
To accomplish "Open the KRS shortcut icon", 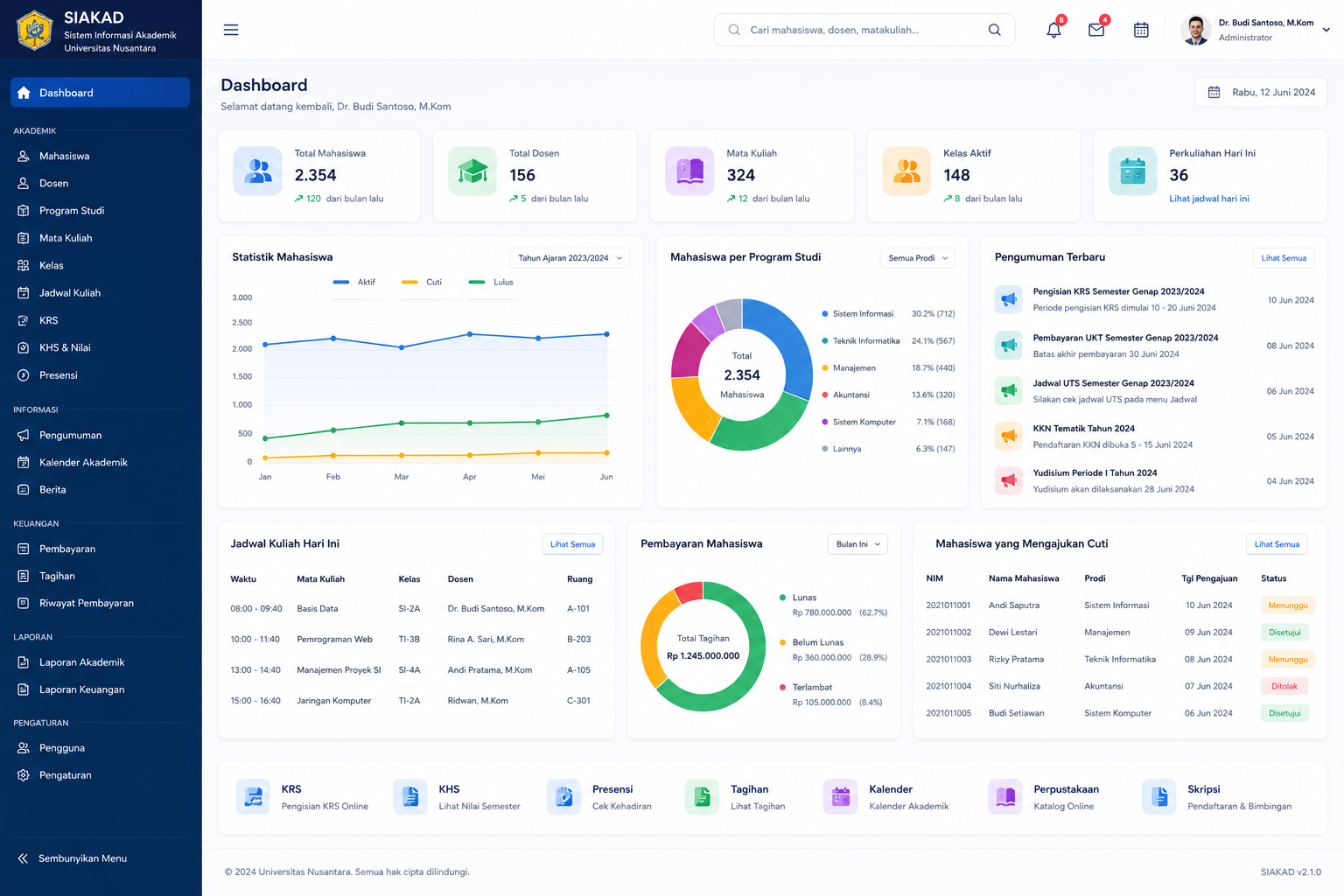I will pos(253,796).
